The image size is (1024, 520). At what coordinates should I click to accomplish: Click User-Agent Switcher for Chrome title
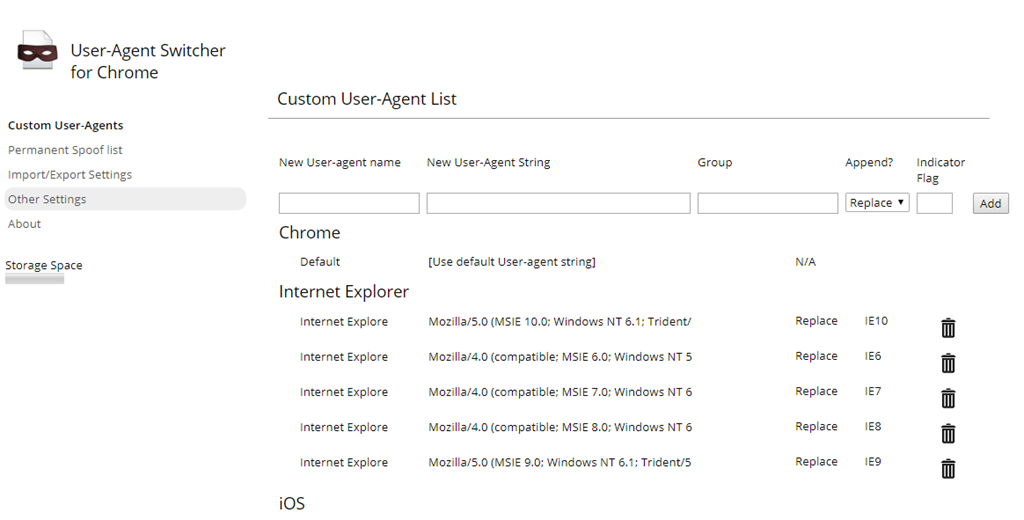tap(148, 61)
